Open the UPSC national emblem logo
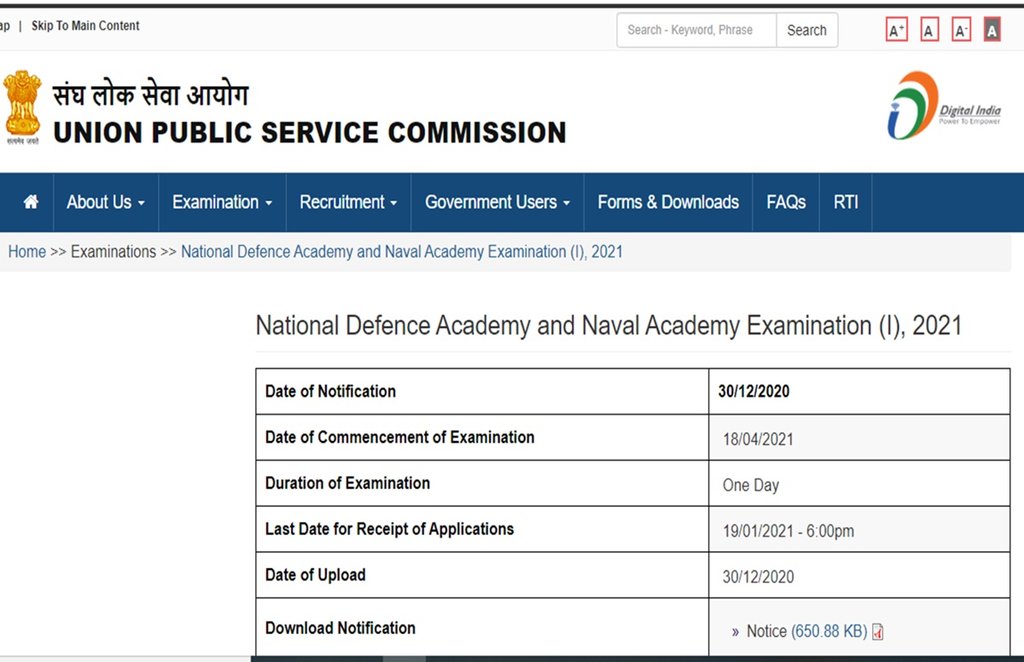This screenshot has height=662, width=1024. (22, 105)
